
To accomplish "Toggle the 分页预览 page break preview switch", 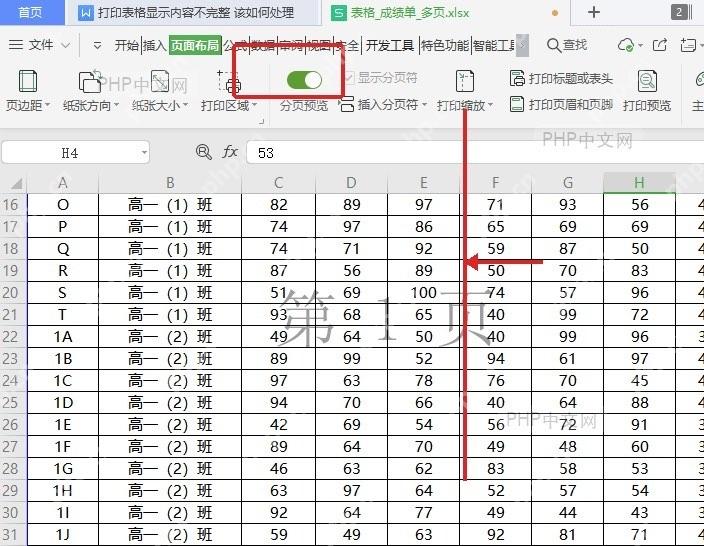I will (x=304, y=80).
